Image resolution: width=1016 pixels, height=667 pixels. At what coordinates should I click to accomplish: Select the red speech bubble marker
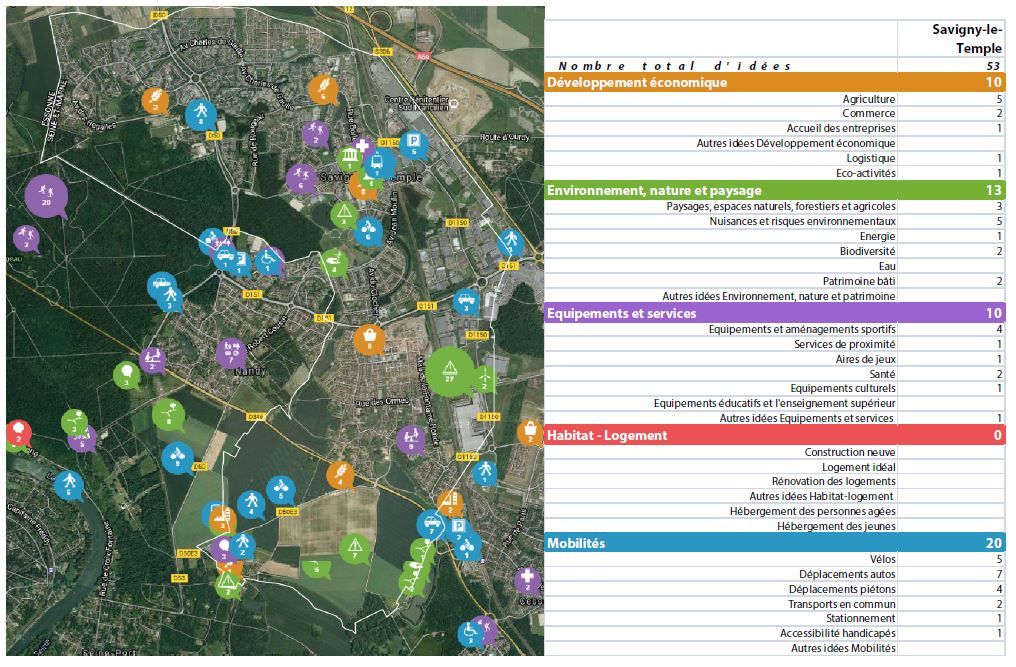[x=18, y=433]
